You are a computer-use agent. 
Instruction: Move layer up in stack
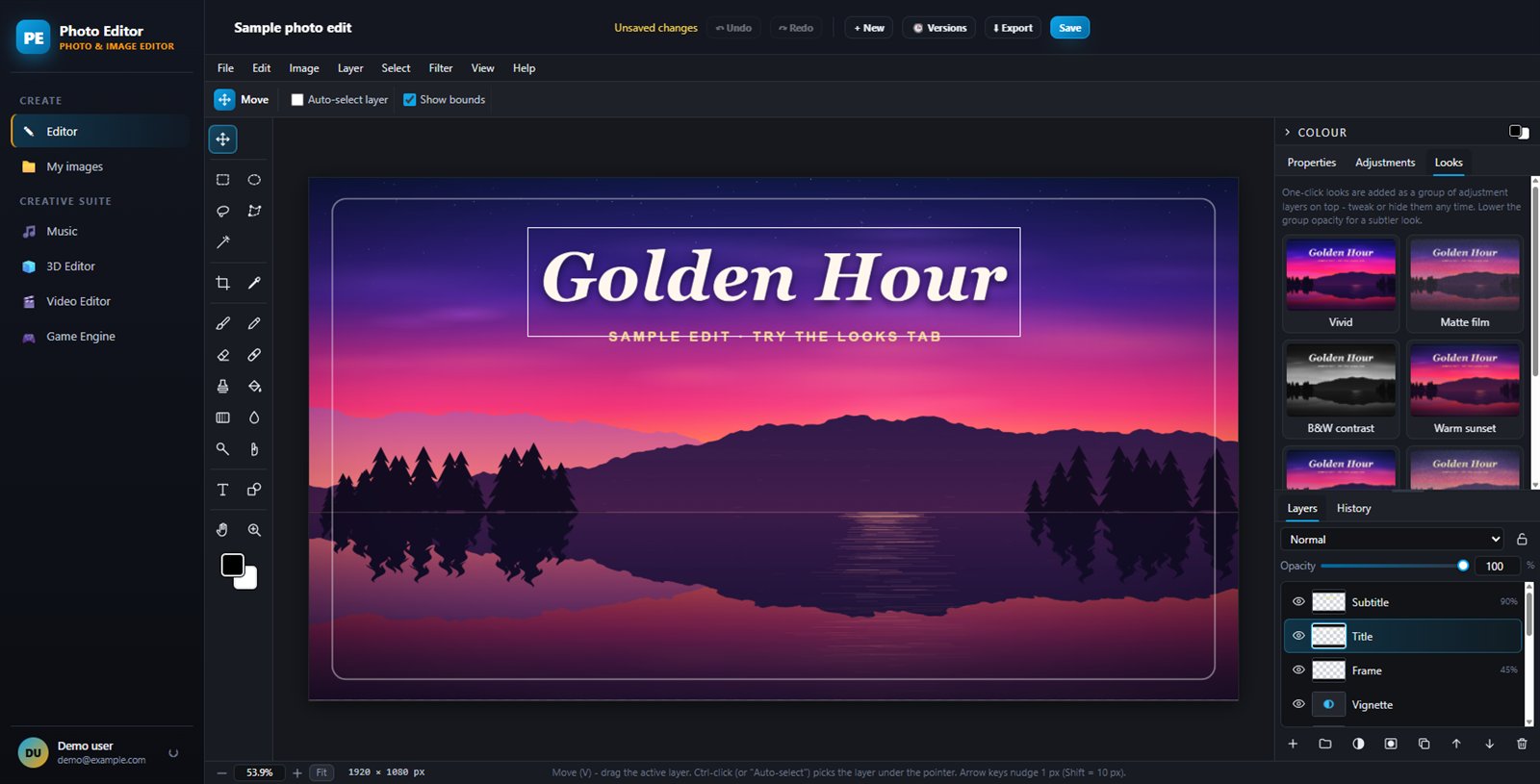(x=1456, y=744)
